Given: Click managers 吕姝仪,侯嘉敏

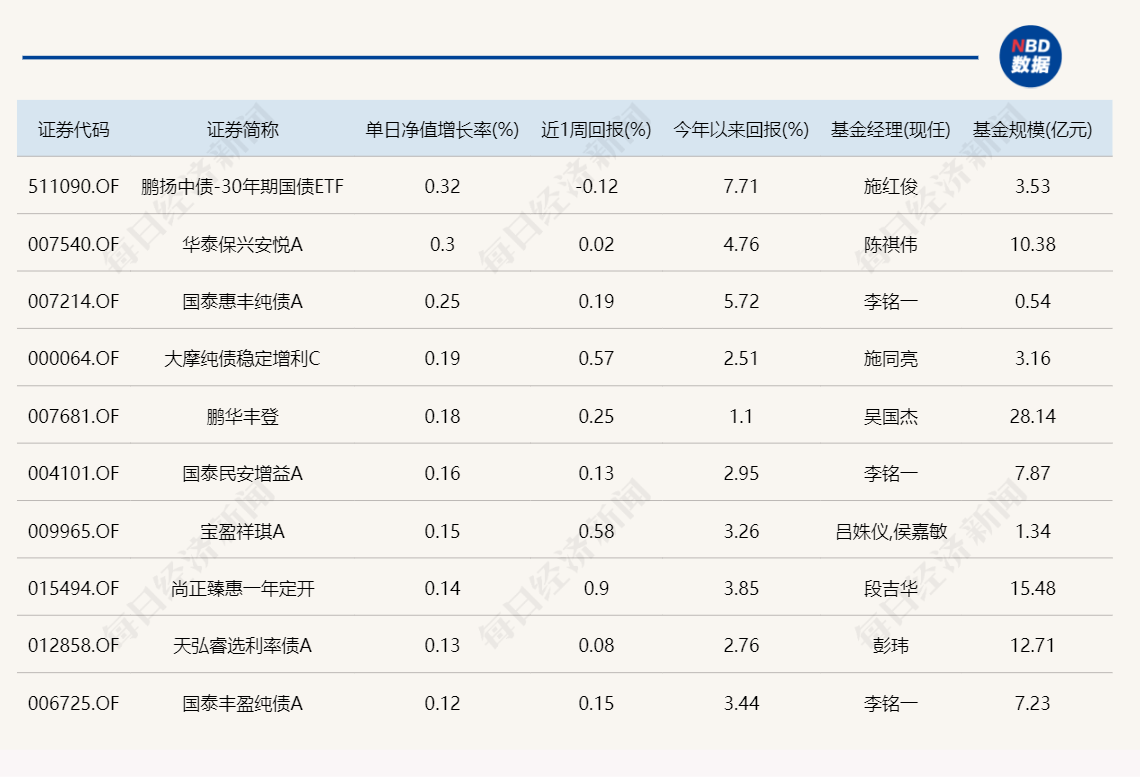Looking at the screenshot, I should click(x=891, y=531).
